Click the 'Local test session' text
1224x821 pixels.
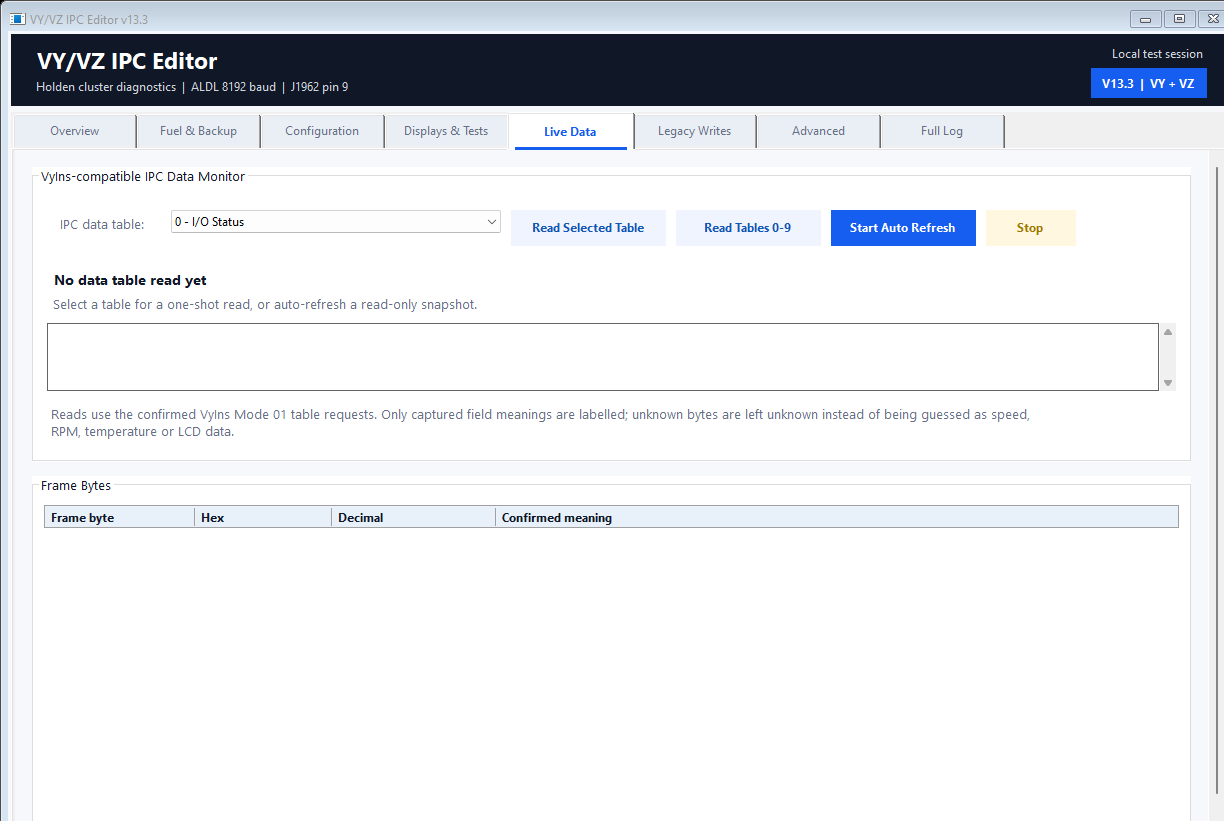click(1157, 54)
